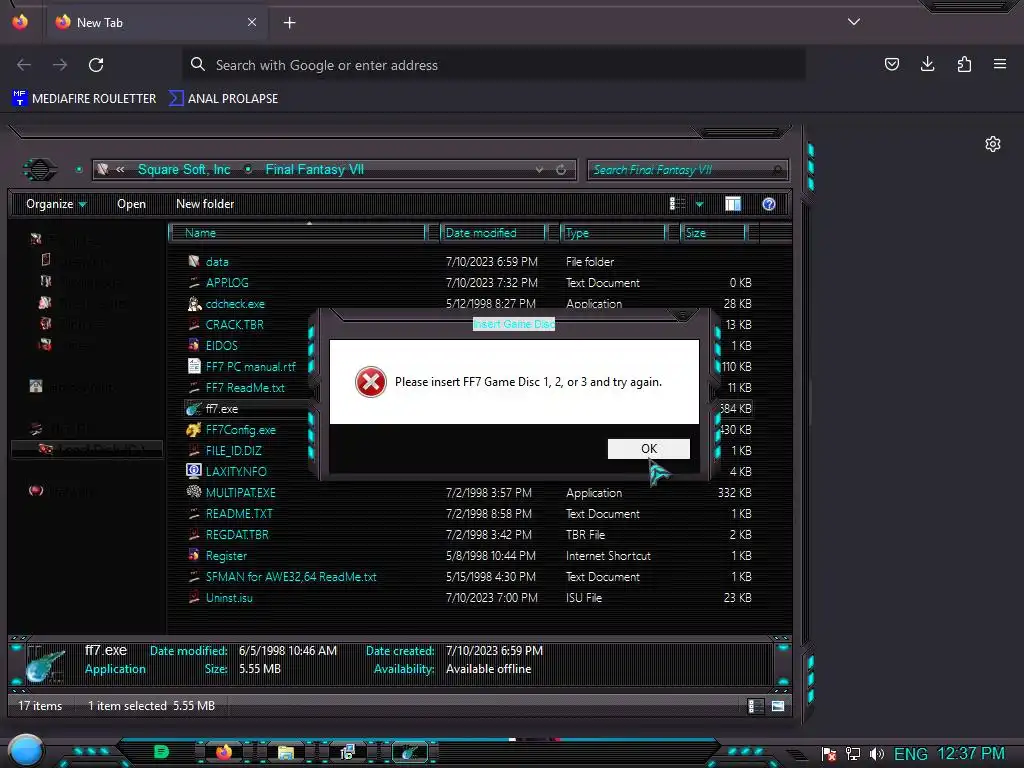The width and height of the screenshot is (1024, 768).
Task: Refresh the Final Fantasy VII folder
Action: pyautogui.click(x=561, y=170)
